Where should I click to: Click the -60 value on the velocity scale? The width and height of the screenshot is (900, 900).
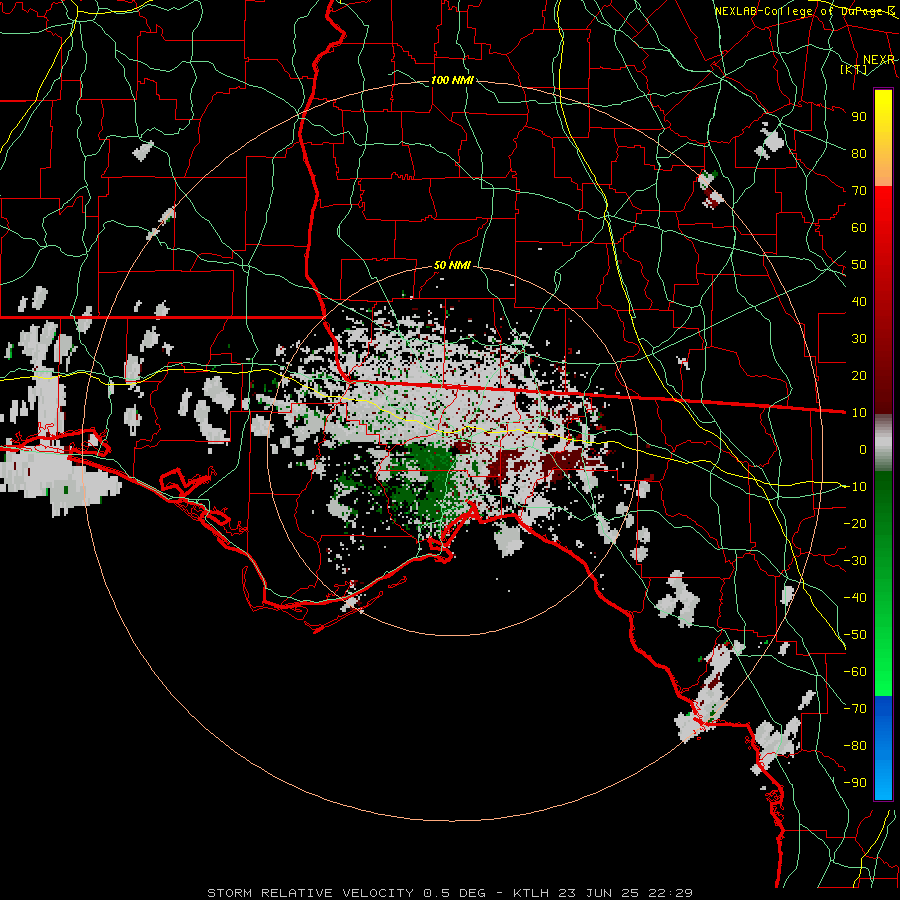click(x=855, y=672)
